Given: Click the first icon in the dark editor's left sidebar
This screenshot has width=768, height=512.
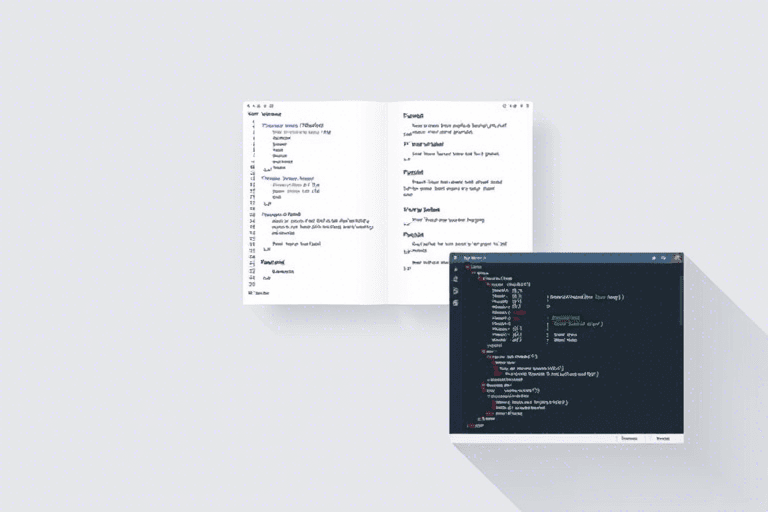Looking at the screenshot, I should [x=456, y=268].
